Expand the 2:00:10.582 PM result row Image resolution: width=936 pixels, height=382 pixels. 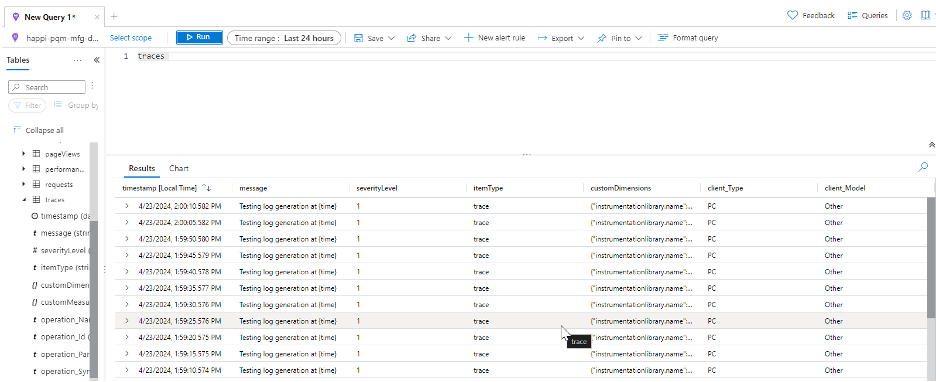127,206
